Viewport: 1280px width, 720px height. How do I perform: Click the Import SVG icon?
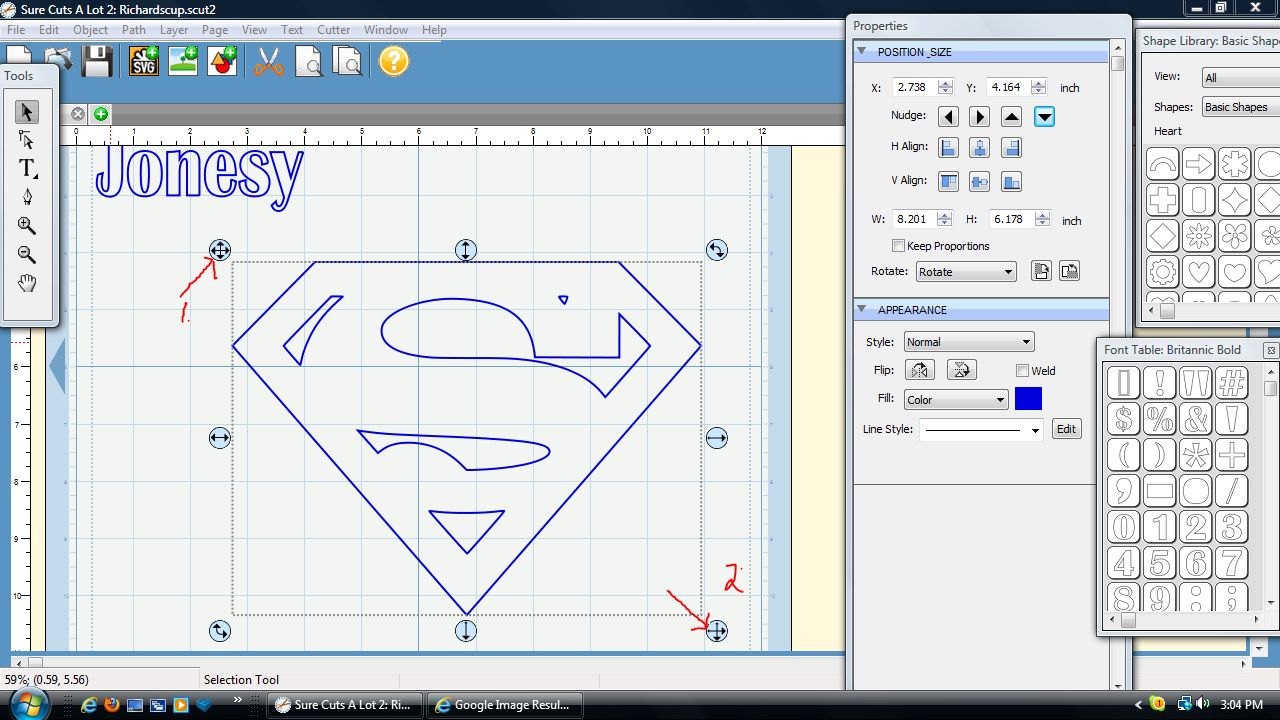pyautogui.click(x=145, y=62)
